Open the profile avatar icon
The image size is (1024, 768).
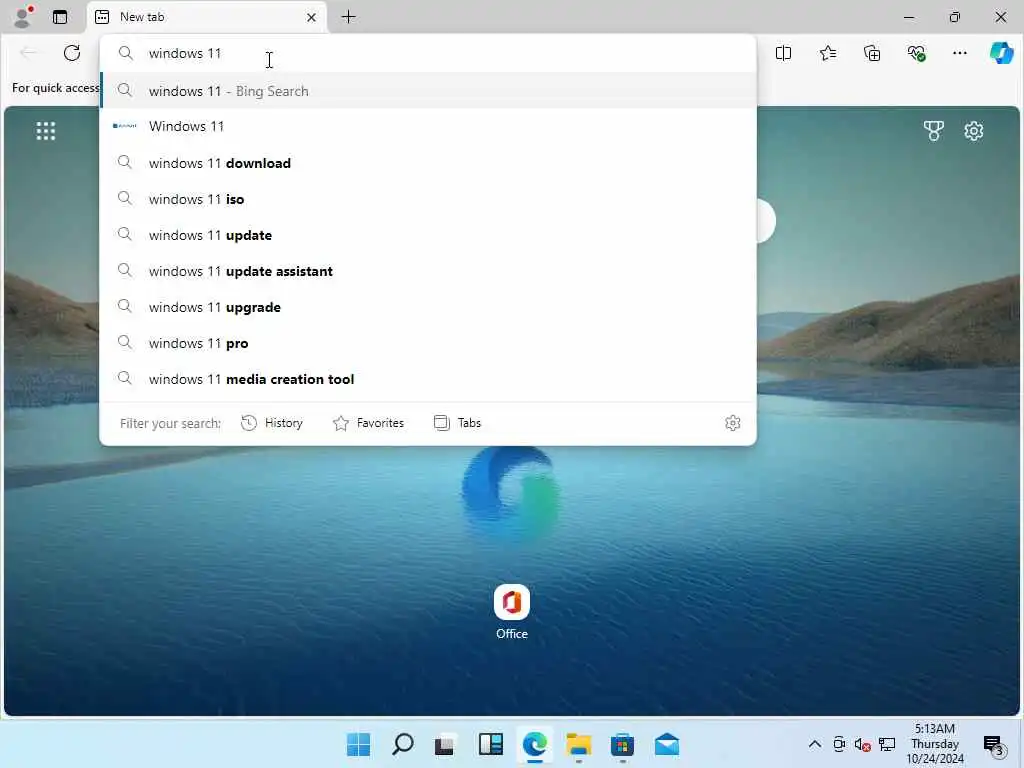23,16
